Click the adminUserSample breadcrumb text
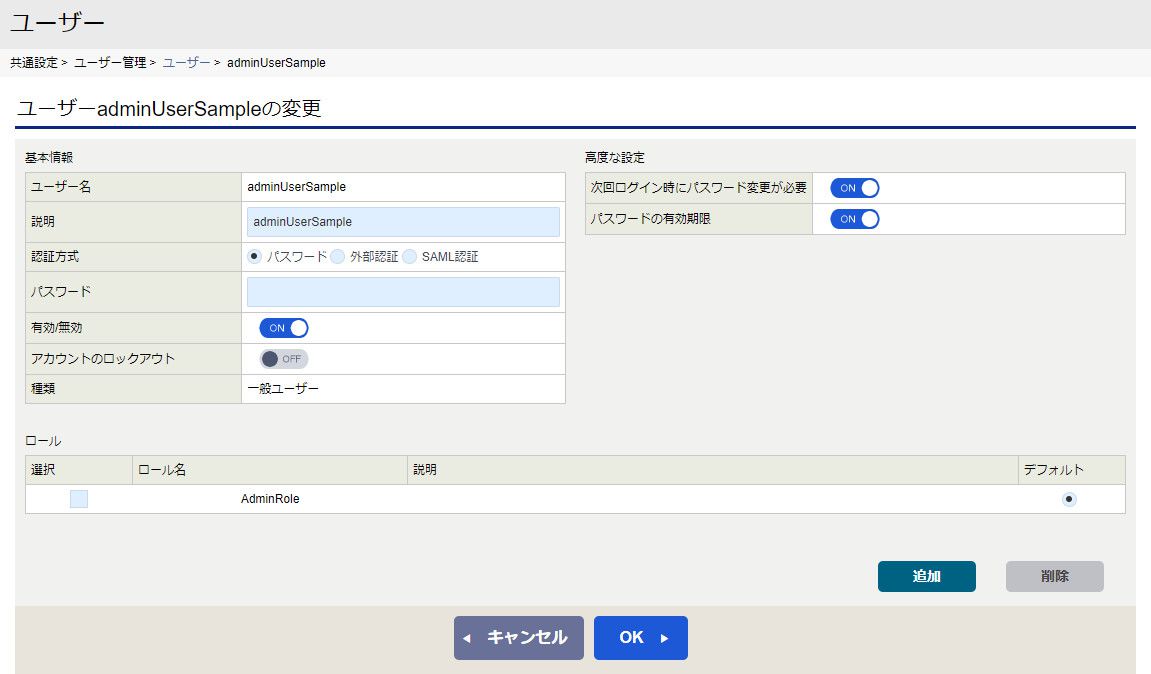1151x674 pixels. pyautogui.click(x=276, y=62)
